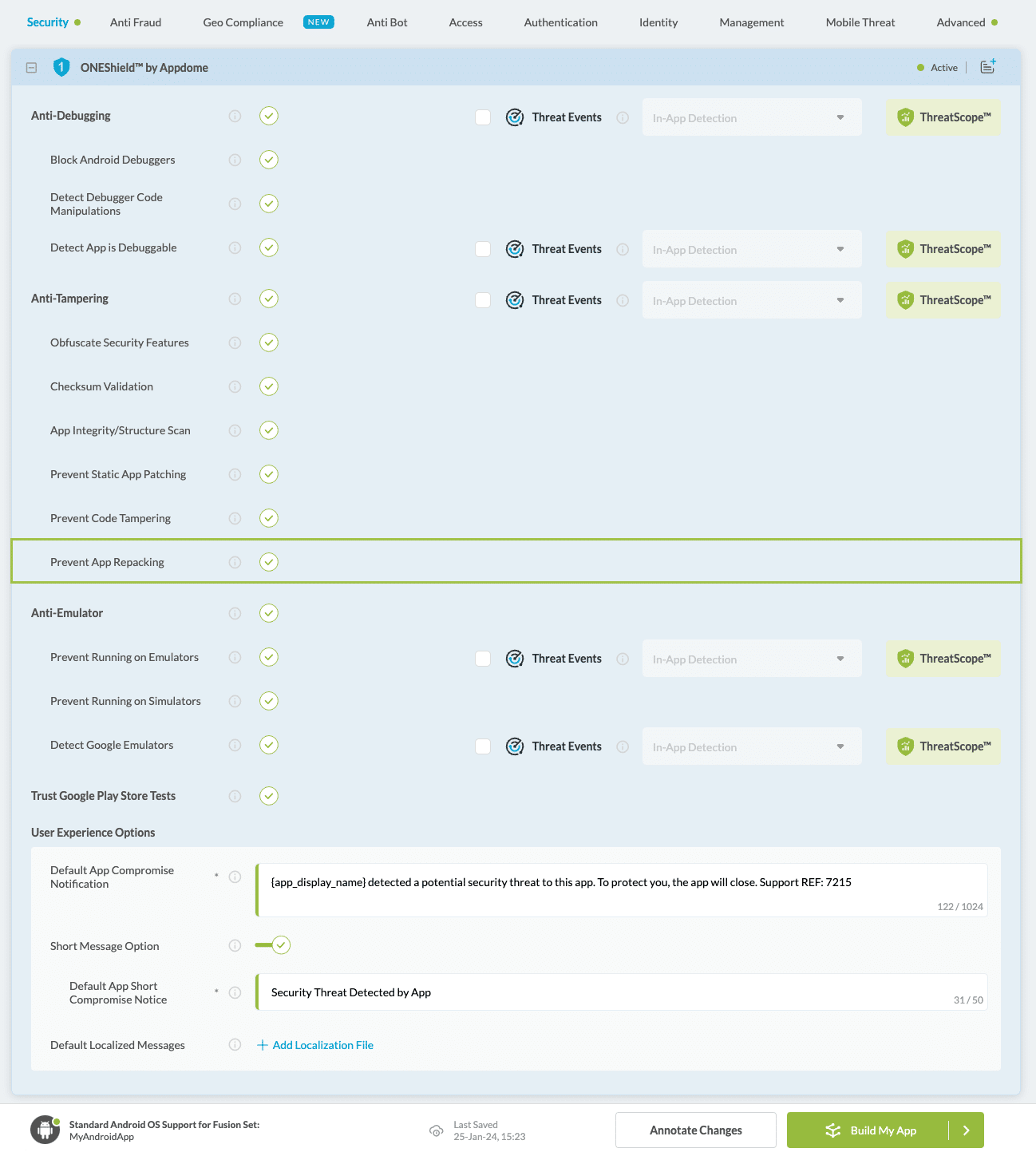1036x1156 pixels.
Task: Expand In-App Detection dropdown for Detect Google Emulators
Action: tap(751, 746)
